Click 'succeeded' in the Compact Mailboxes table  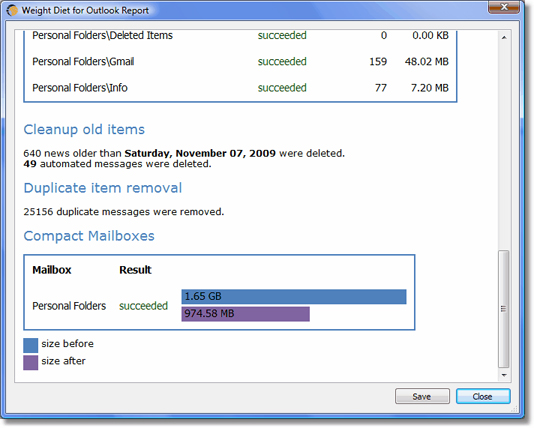tap(143, 306)
